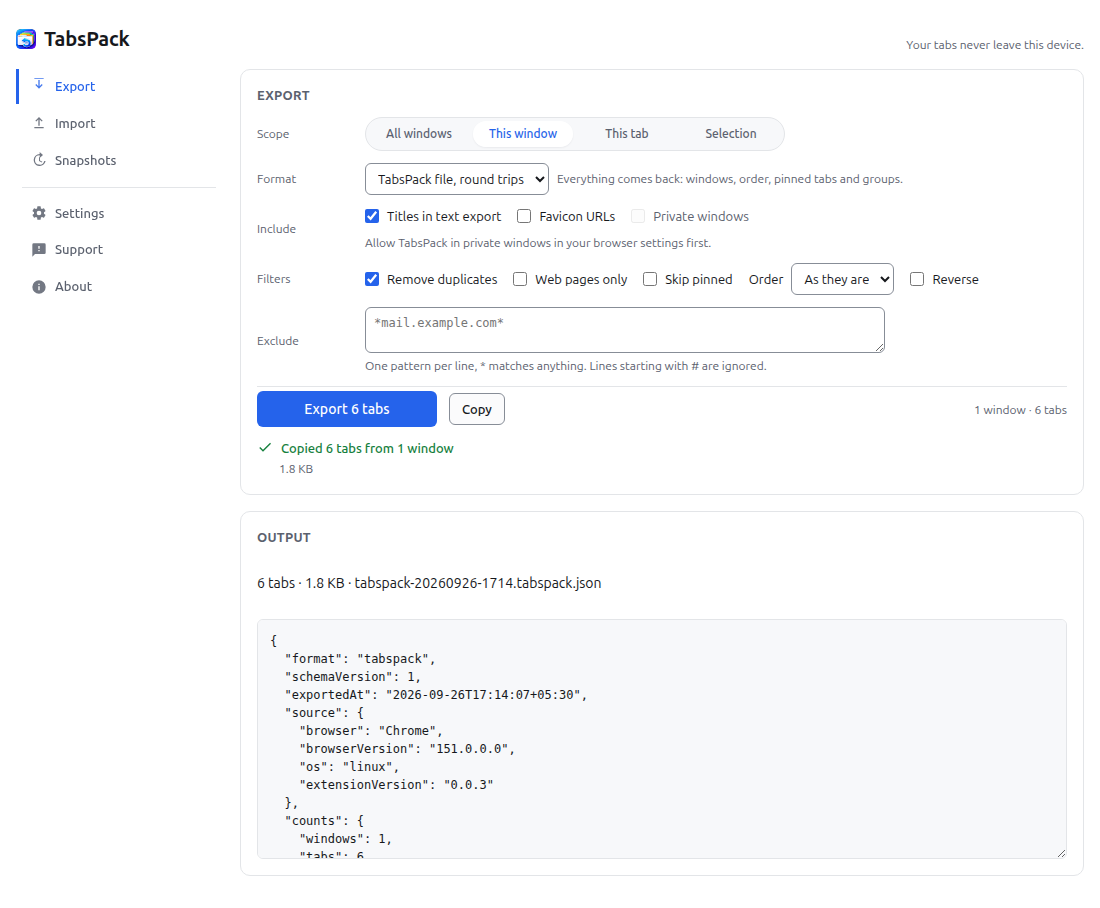
Task: Open About from the sidebar
Action: pos(117,286)
